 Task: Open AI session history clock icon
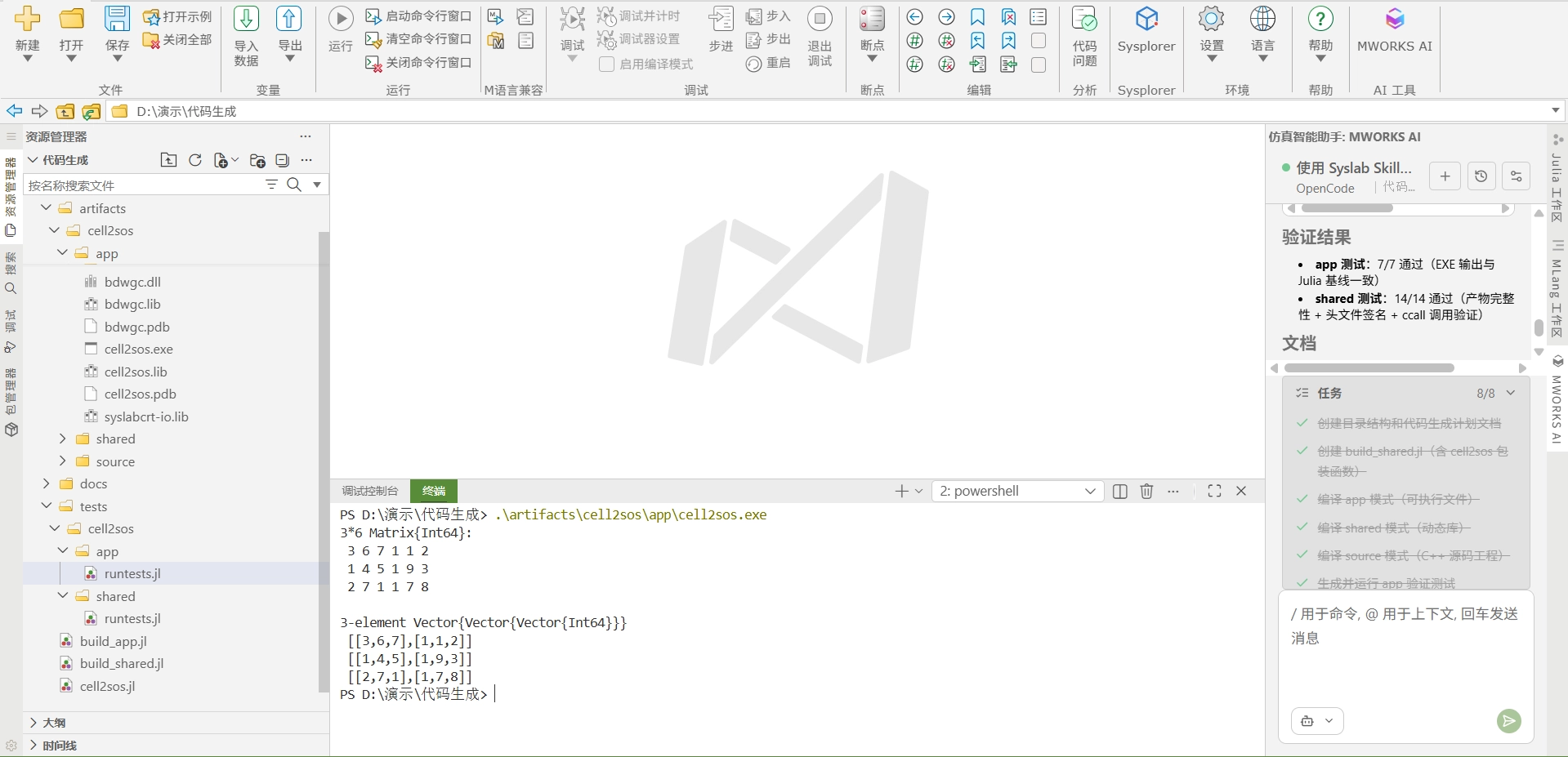pos(1481,176)
